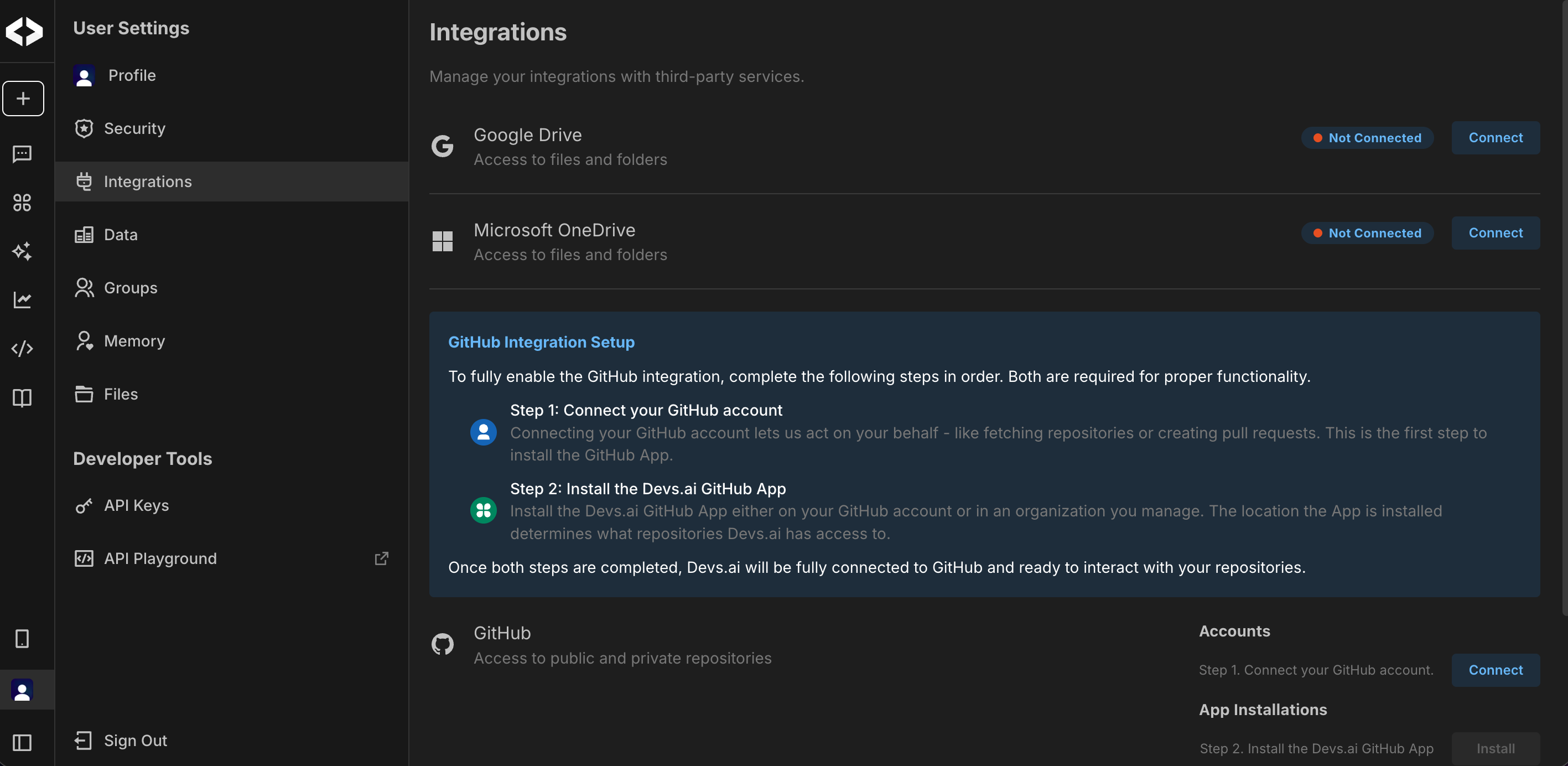1568x766 pixels.
Task: Select the sparkles AI tools icon
Action: click(x=23, y=251)
